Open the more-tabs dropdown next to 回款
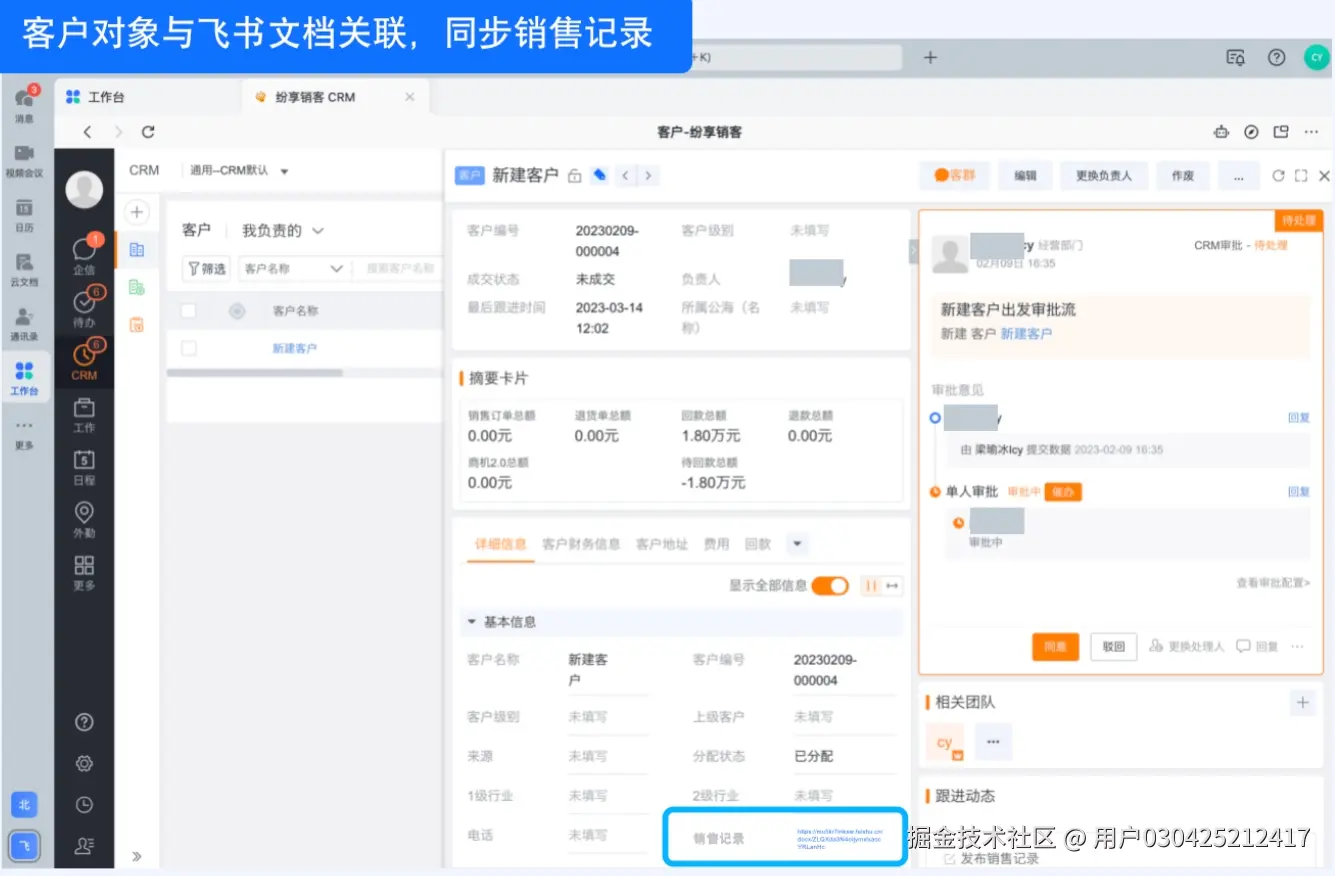The width and height of the screenshot is (1335, 876). click(x=797, y=543)
